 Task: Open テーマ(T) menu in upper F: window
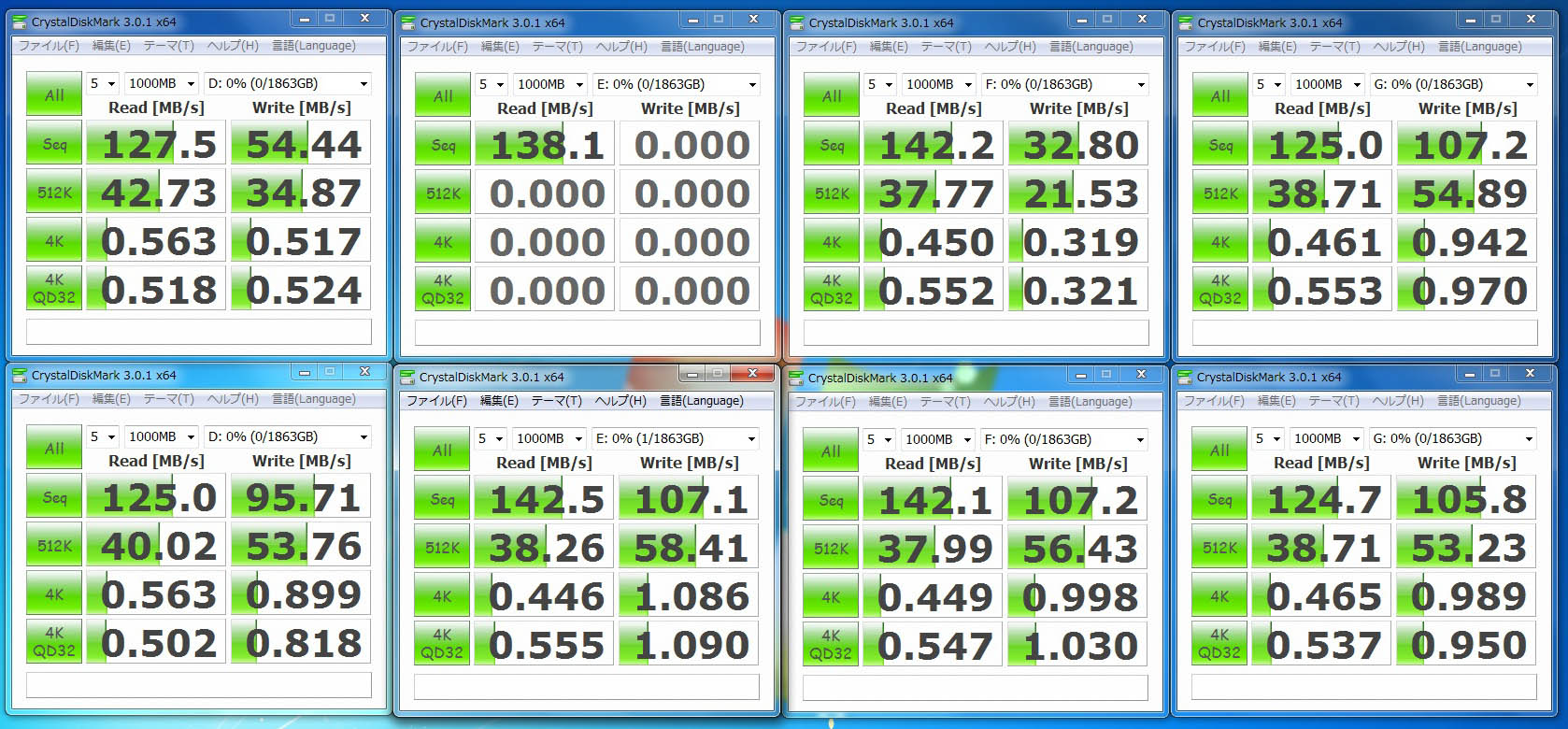946,47
